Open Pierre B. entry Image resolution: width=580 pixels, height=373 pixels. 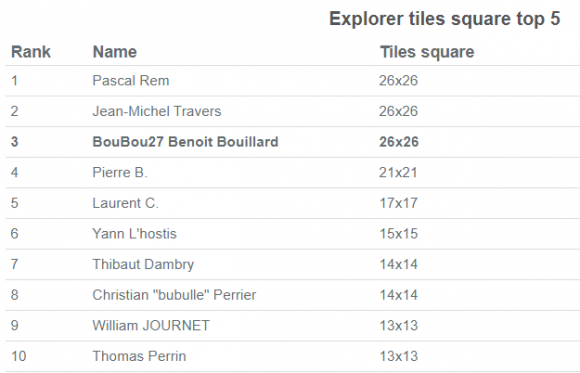point(119,172)
